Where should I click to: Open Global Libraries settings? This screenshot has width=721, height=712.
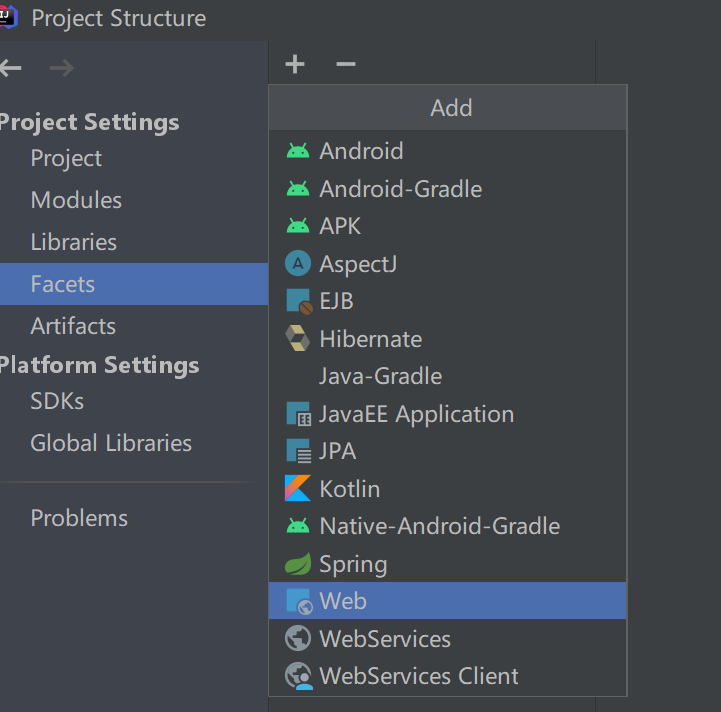click(111, 443)
